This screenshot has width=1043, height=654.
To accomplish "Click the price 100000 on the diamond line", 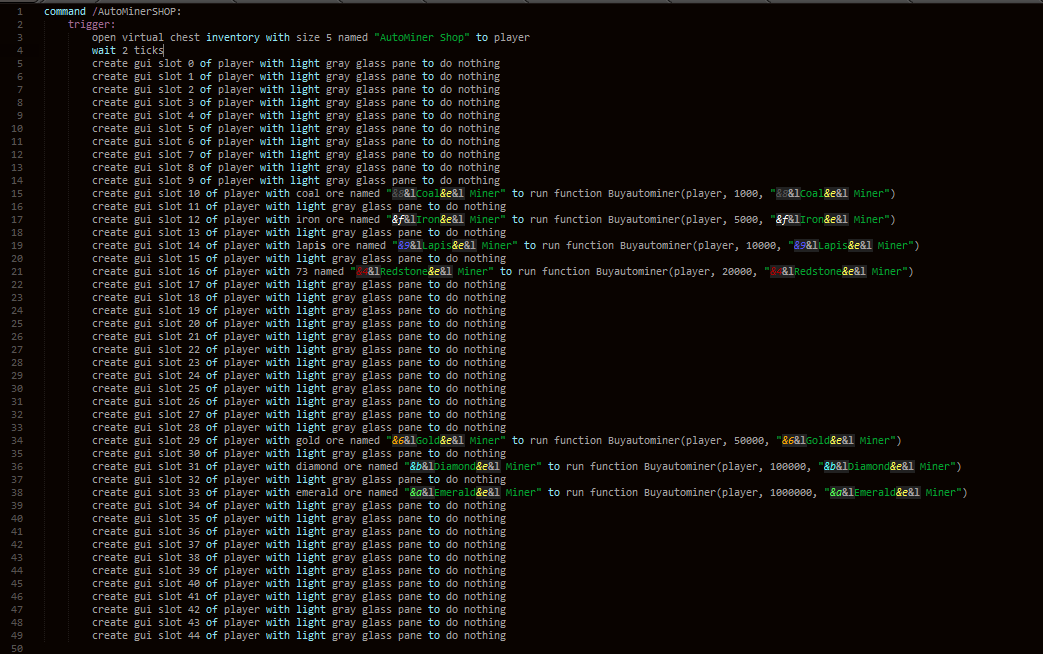I will pyautogui.click(x=788, y=466).
